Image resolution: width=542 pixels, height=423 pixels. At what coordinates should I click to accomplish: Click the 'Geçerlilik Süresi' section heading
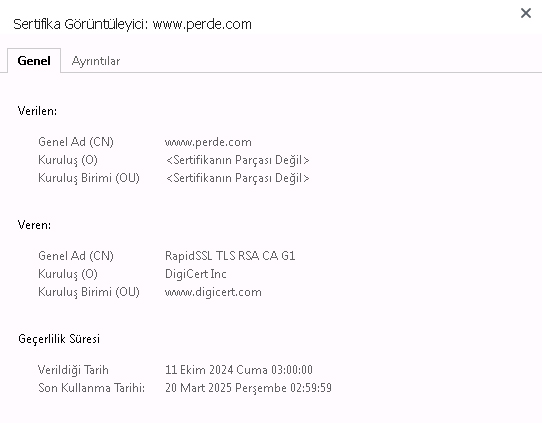click(x=59, y=339)
